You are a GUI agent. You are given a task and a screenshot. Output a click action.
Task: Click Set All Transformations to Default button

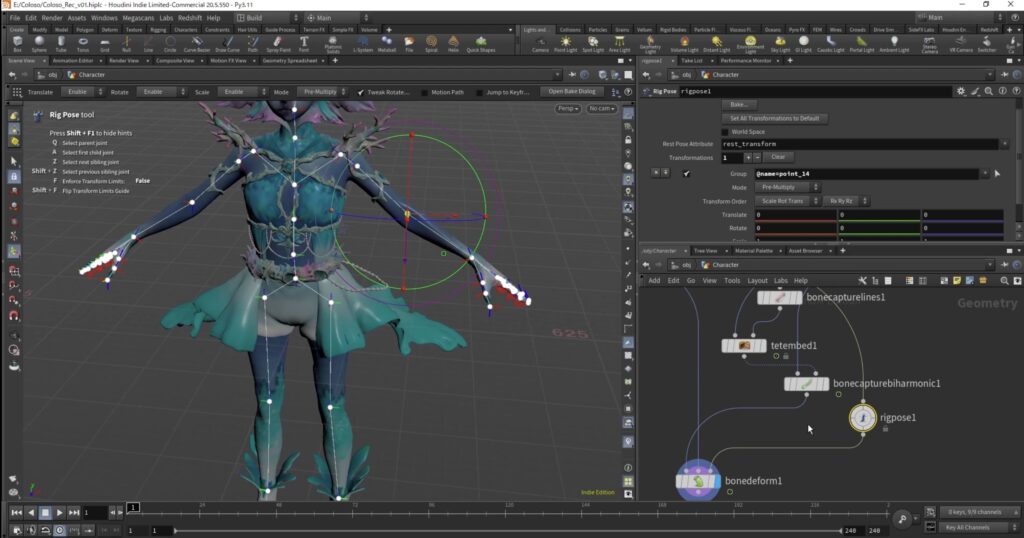pyautogui.click(x=774, y=118)
